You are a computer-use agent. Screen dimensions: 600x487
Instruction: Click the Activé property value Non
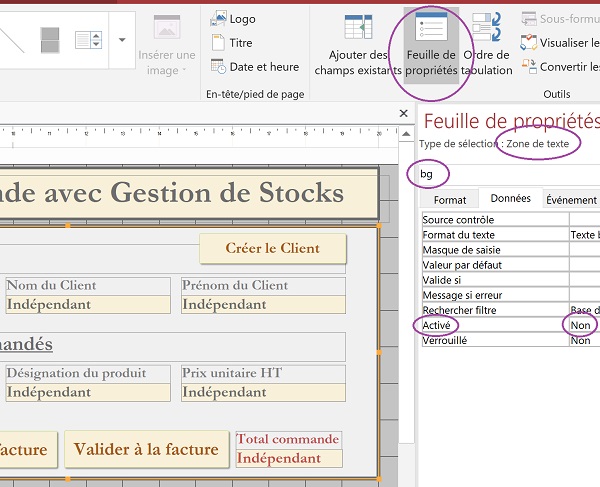point(582,325)
